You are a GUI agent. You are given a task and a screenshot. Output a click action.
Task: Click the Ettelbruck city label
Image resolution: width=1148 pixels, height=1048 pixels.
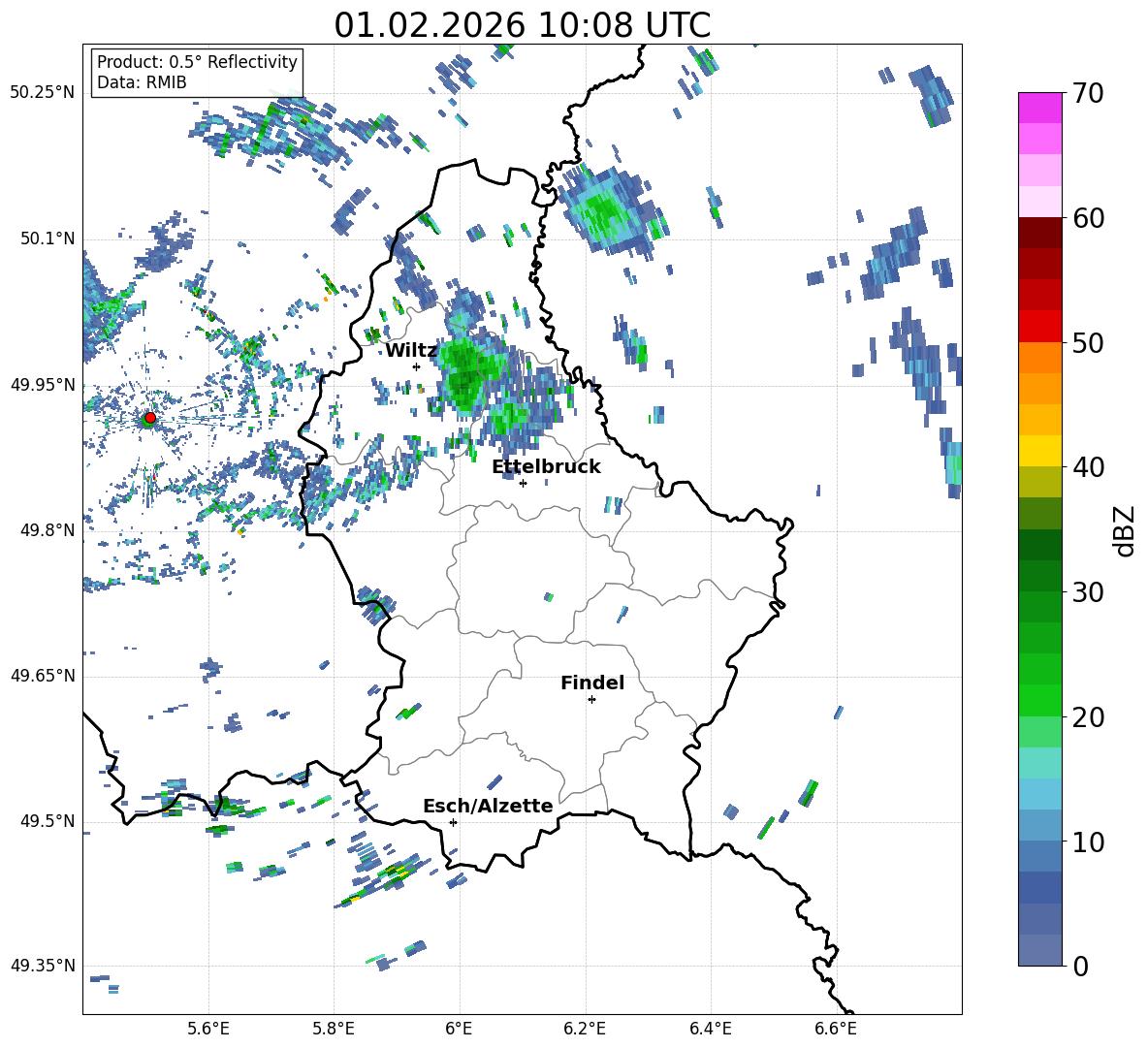(546, 467)
